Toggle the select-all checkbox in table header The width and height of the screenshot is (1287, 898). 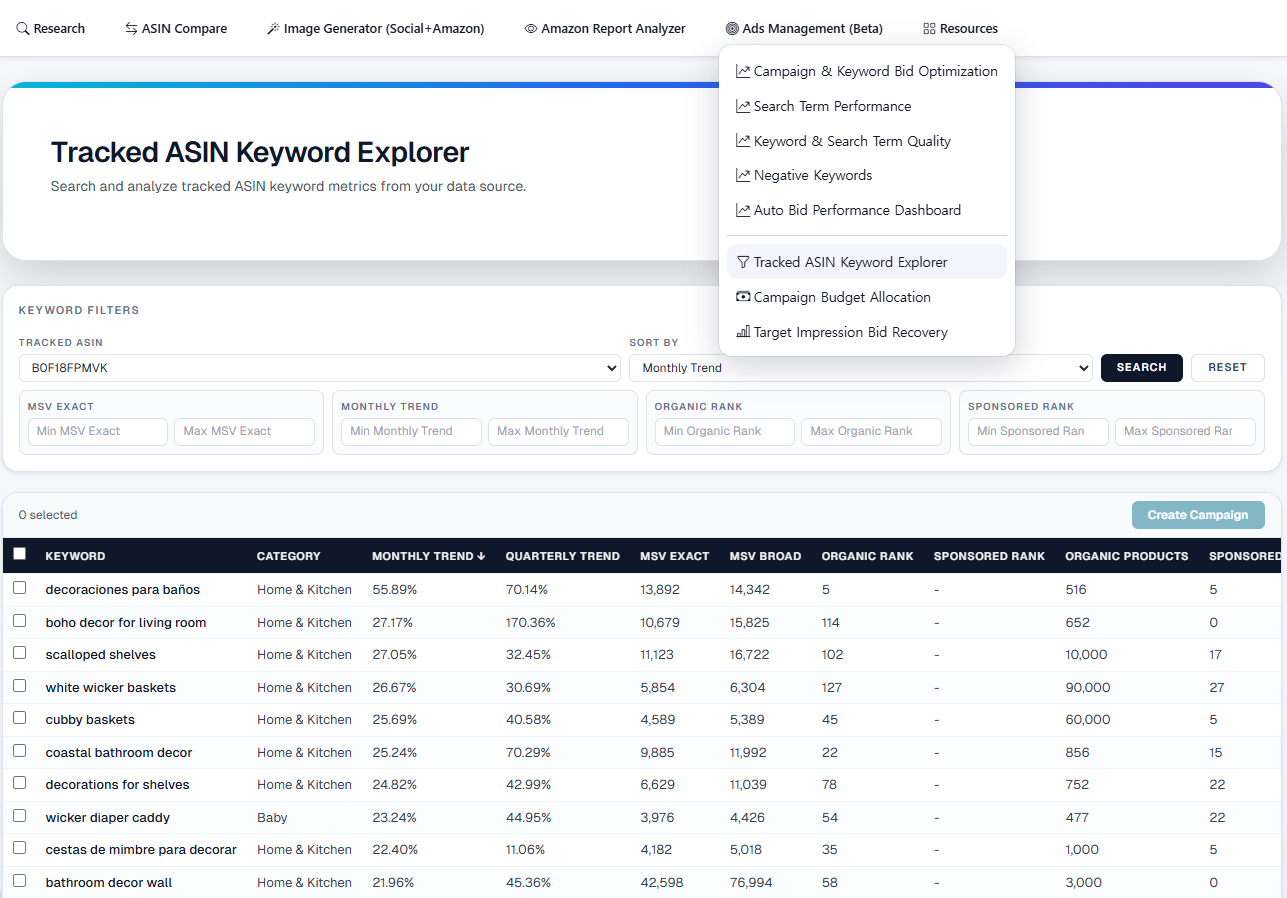click(20, 554)
